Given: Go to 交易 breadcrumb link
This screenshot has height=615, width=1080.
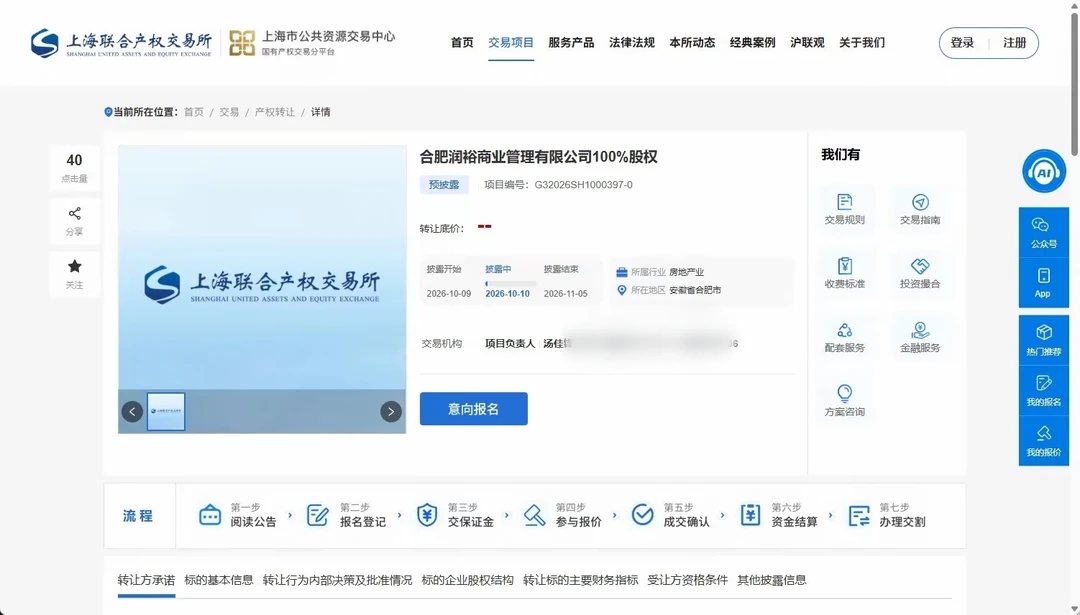Looking at the screenshot, I should tap(229, 112).
